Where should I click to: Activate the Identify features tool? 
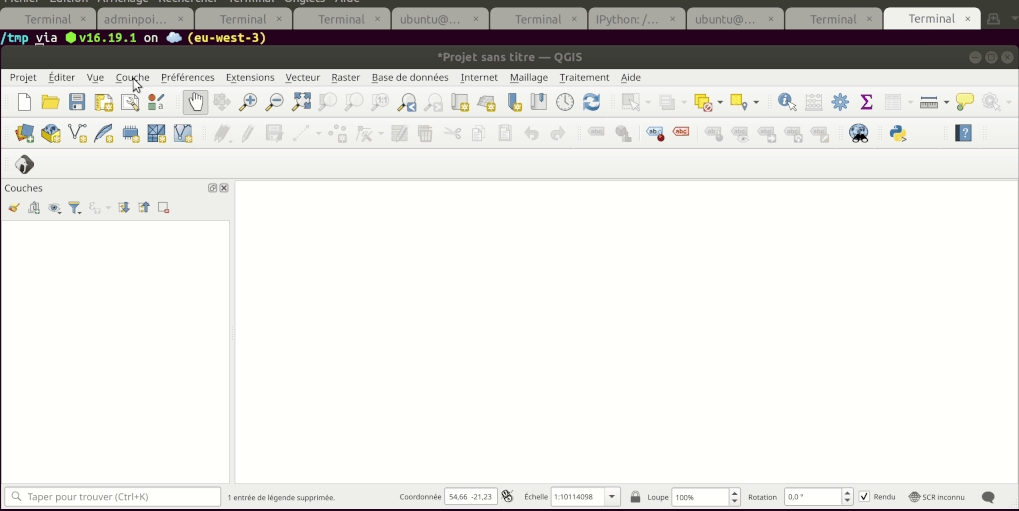pos(787,102)
